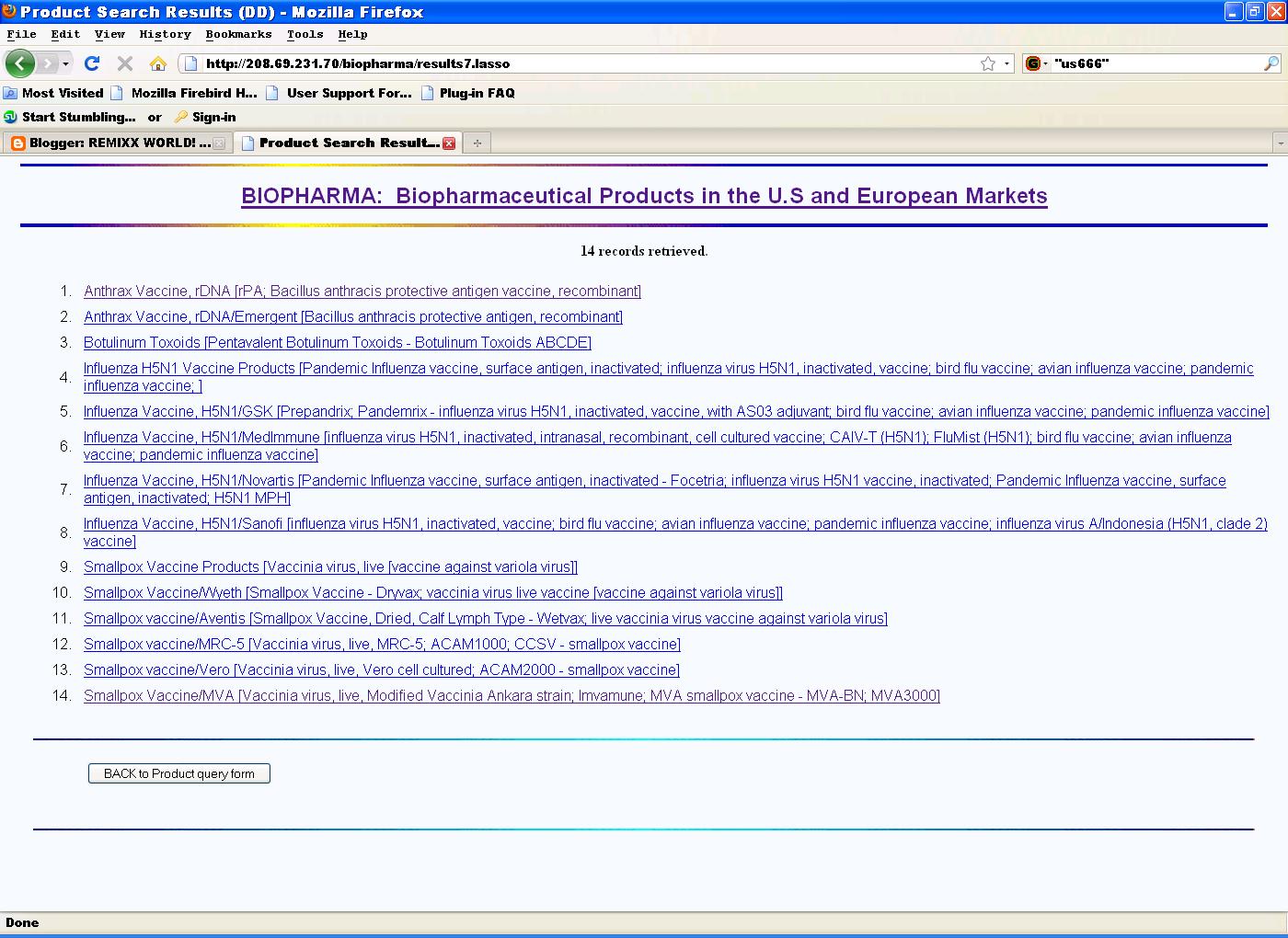
Task: Open the View menu
Action: (109, 34)
